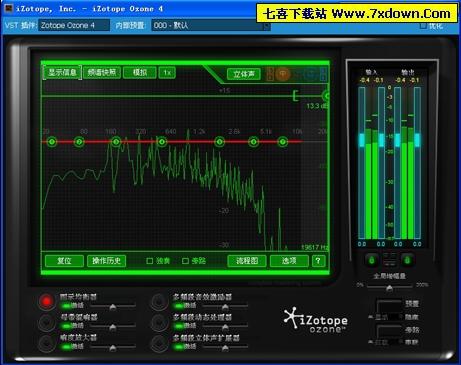This screenshot has width=461, height=365.
Task: Open the VST 插件 Zotope Ozone 4 selector
Action: pos(74,25)
